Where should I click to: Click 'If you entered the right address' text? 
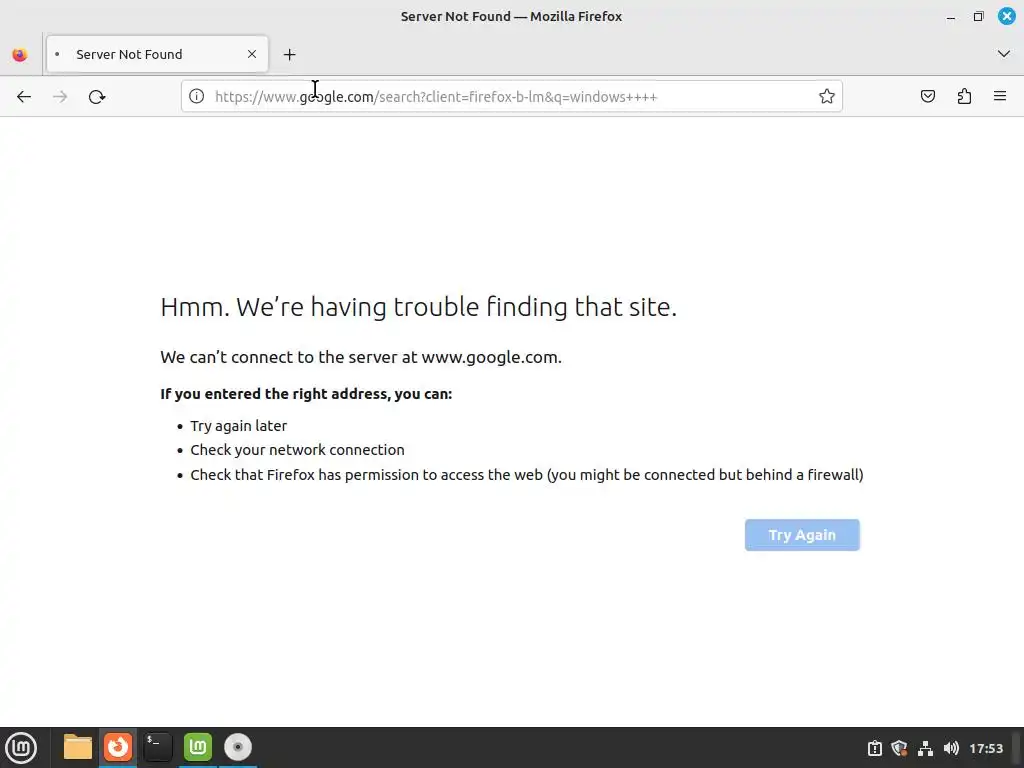[x=306, y=394]
